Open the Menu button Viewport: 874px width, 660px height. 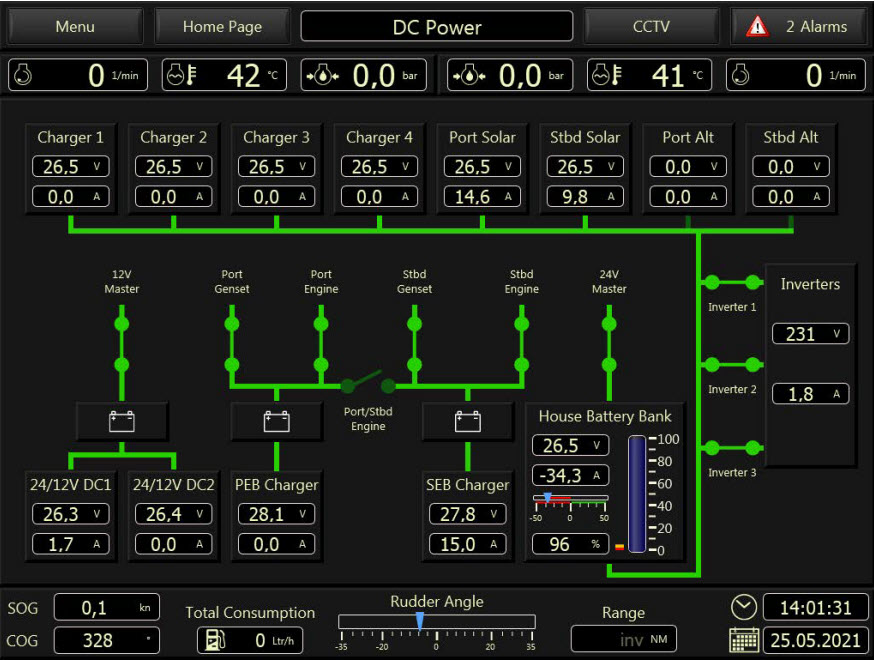75,27
